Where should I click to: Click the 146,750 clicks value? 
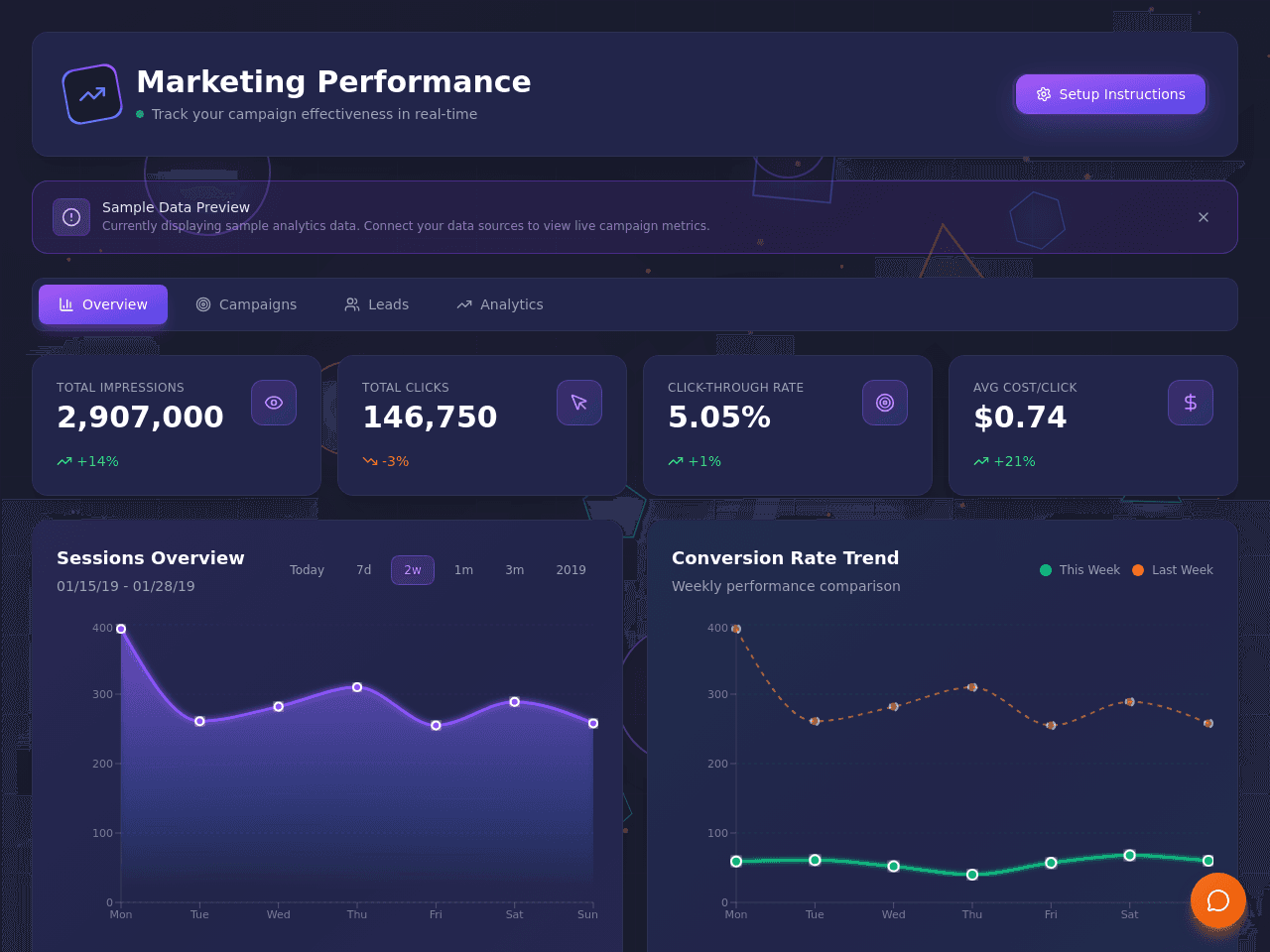point(430,417)
